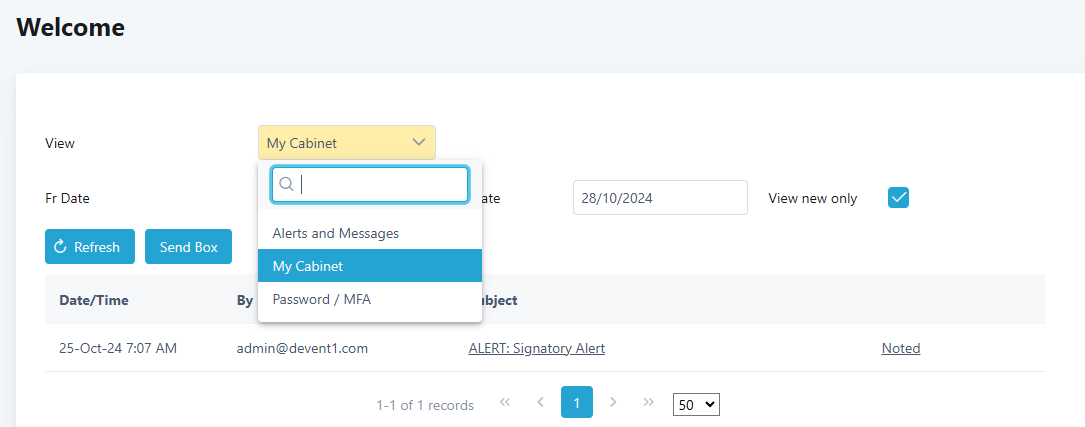Focus the dropdown search box
Viewport: 1085px width, 427px height.
click(370, 184)
